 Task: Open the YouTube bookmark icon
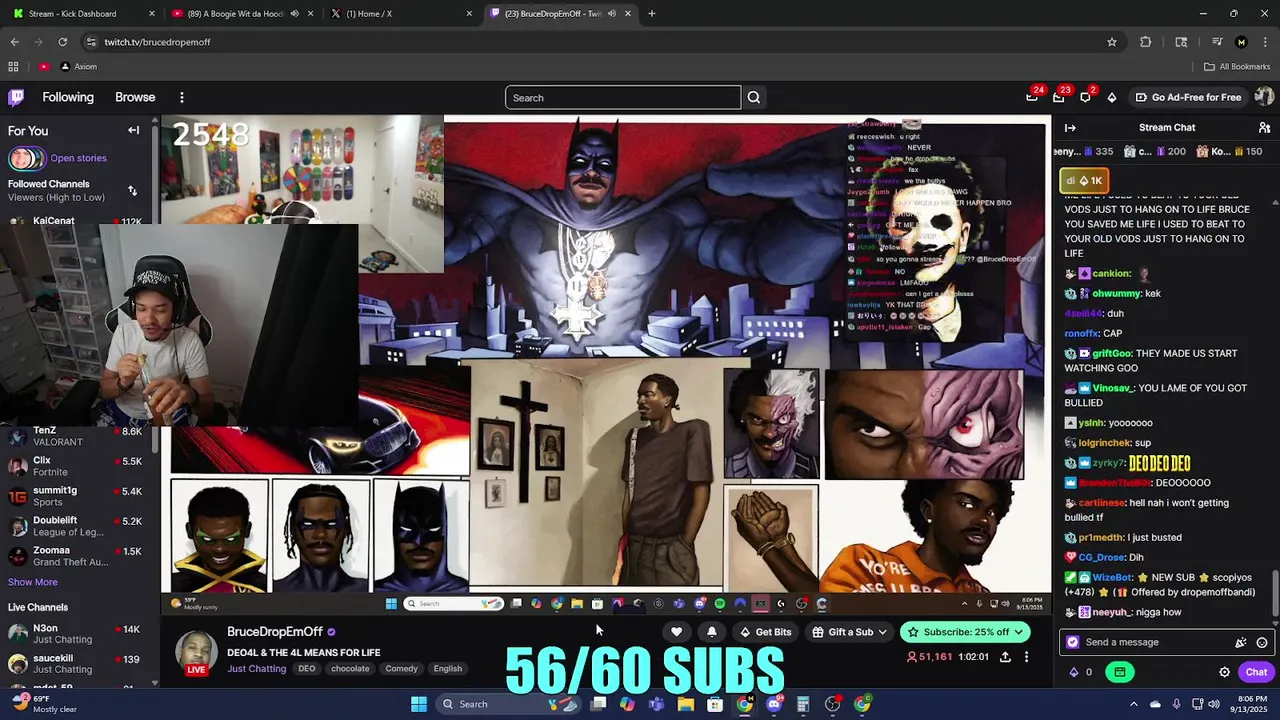[x=44, y=67]
